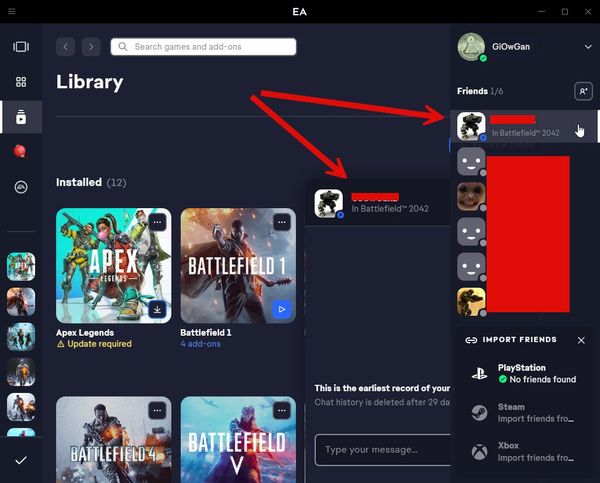
Task: Select the friend row In Battlefield 2042
Action: 524,126
